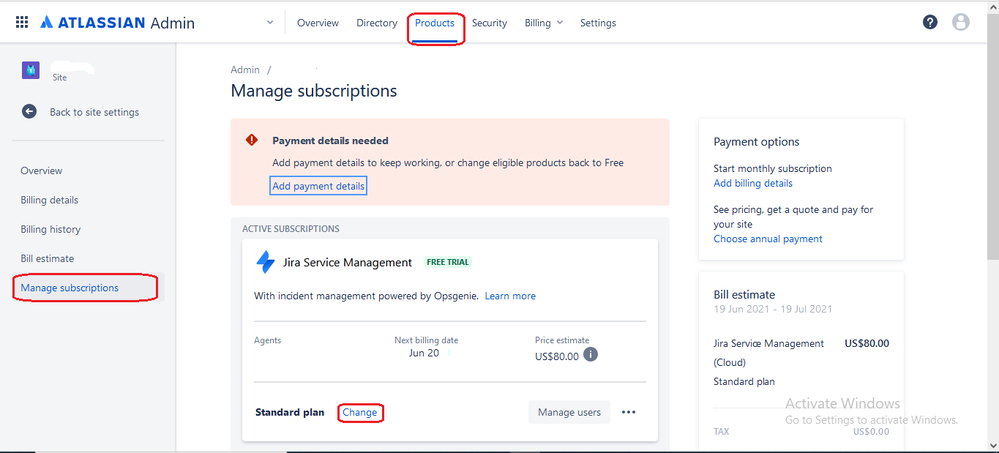Go to the Directory tab
The height and width of the screenshot is (453, 999).
click(377, 23)
